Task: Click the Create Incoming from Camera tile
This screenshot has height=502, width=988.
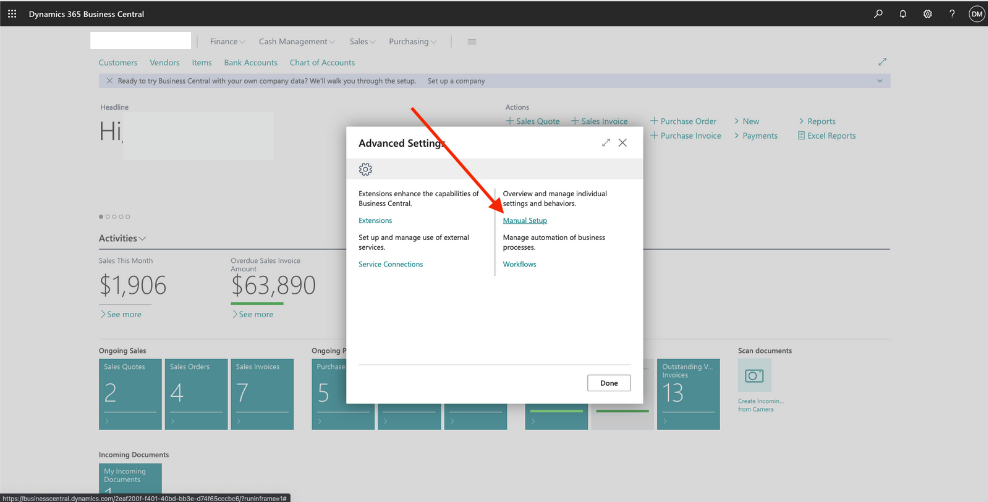Action: pyautogui.click(x=755, y=376)
